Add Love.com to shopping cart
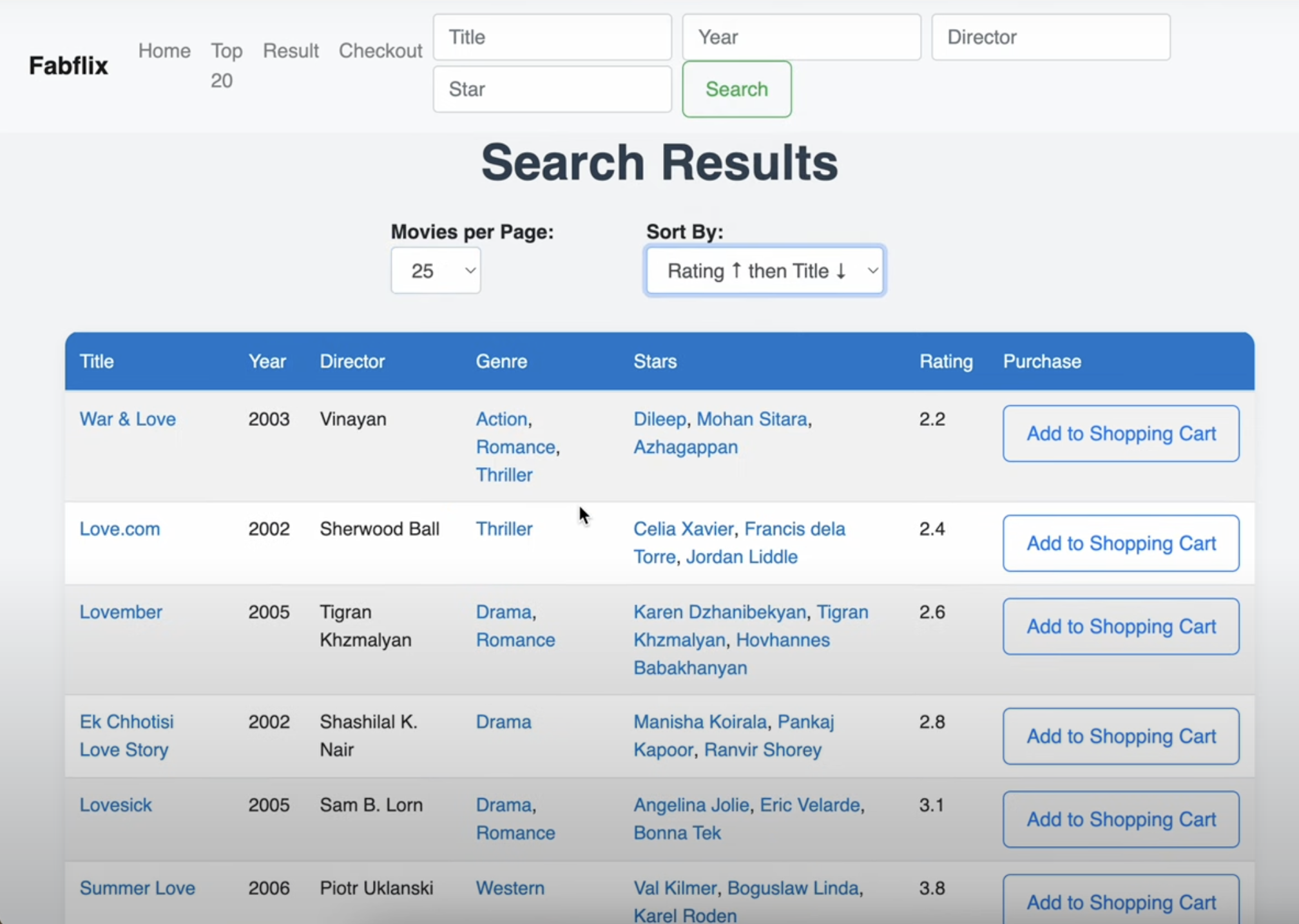 coord(1121,543)
